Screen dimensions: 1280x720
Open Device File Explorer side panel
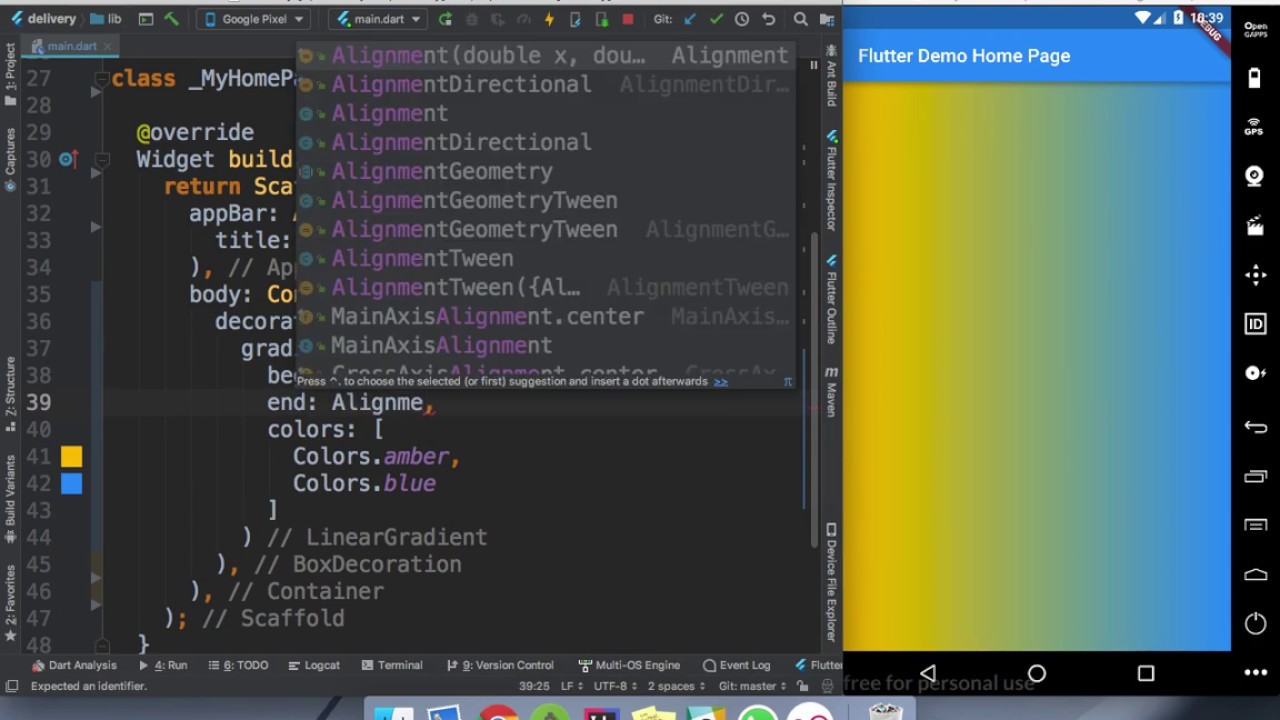pos(831,582)
